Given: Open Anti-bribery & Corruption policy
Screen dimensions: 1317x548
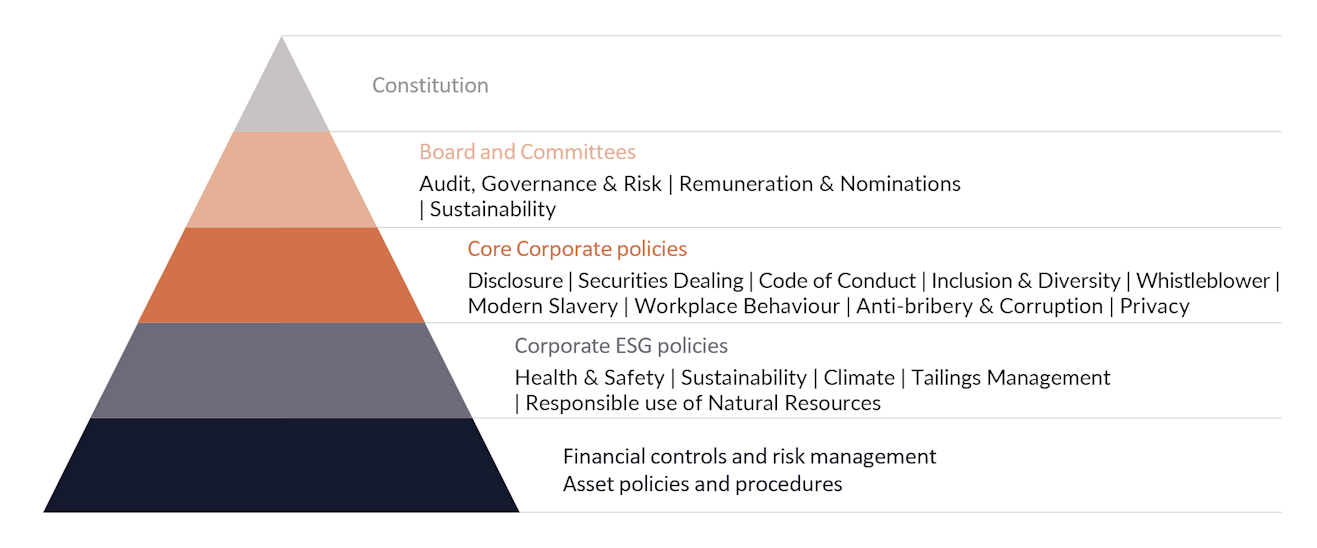Looking at the screenshot, I should (x=979, y=306).
